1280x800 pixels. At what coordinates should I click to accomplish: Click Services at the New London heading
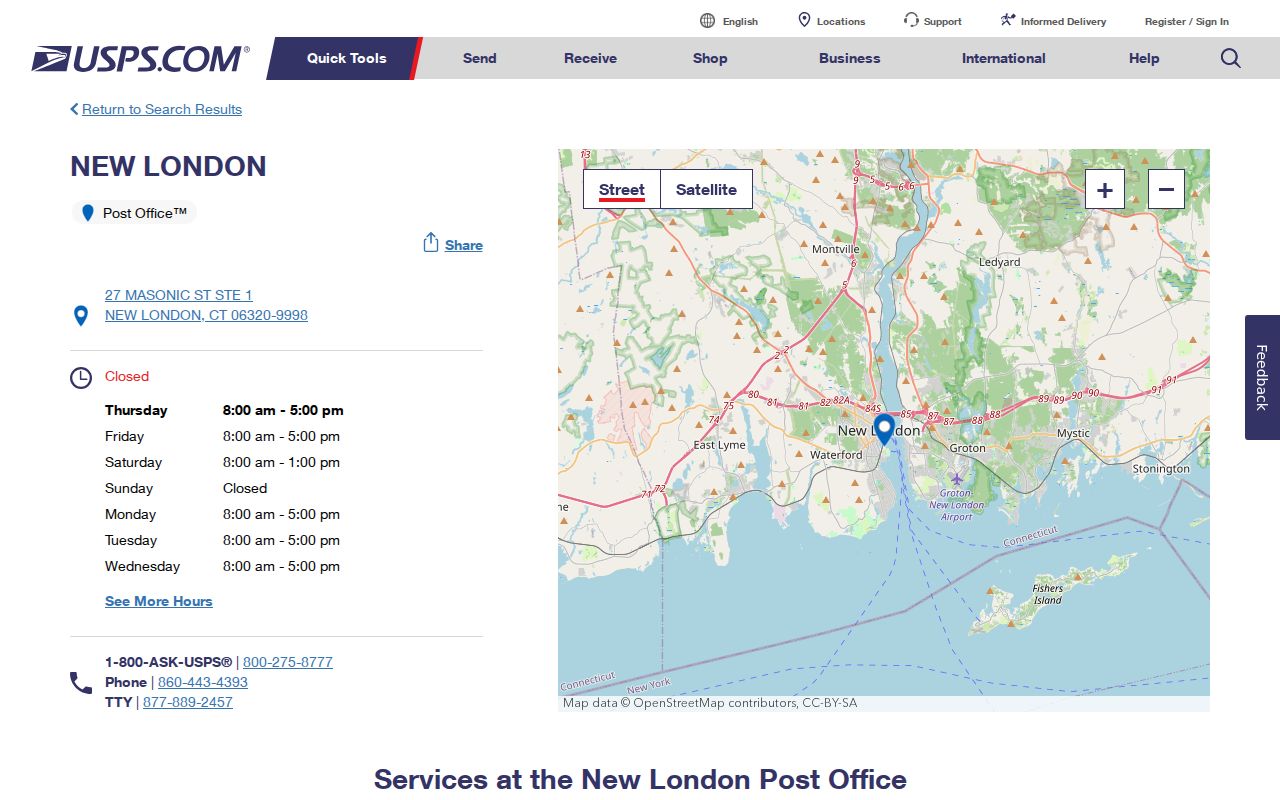pyautogui.click(x=640, y=779)
